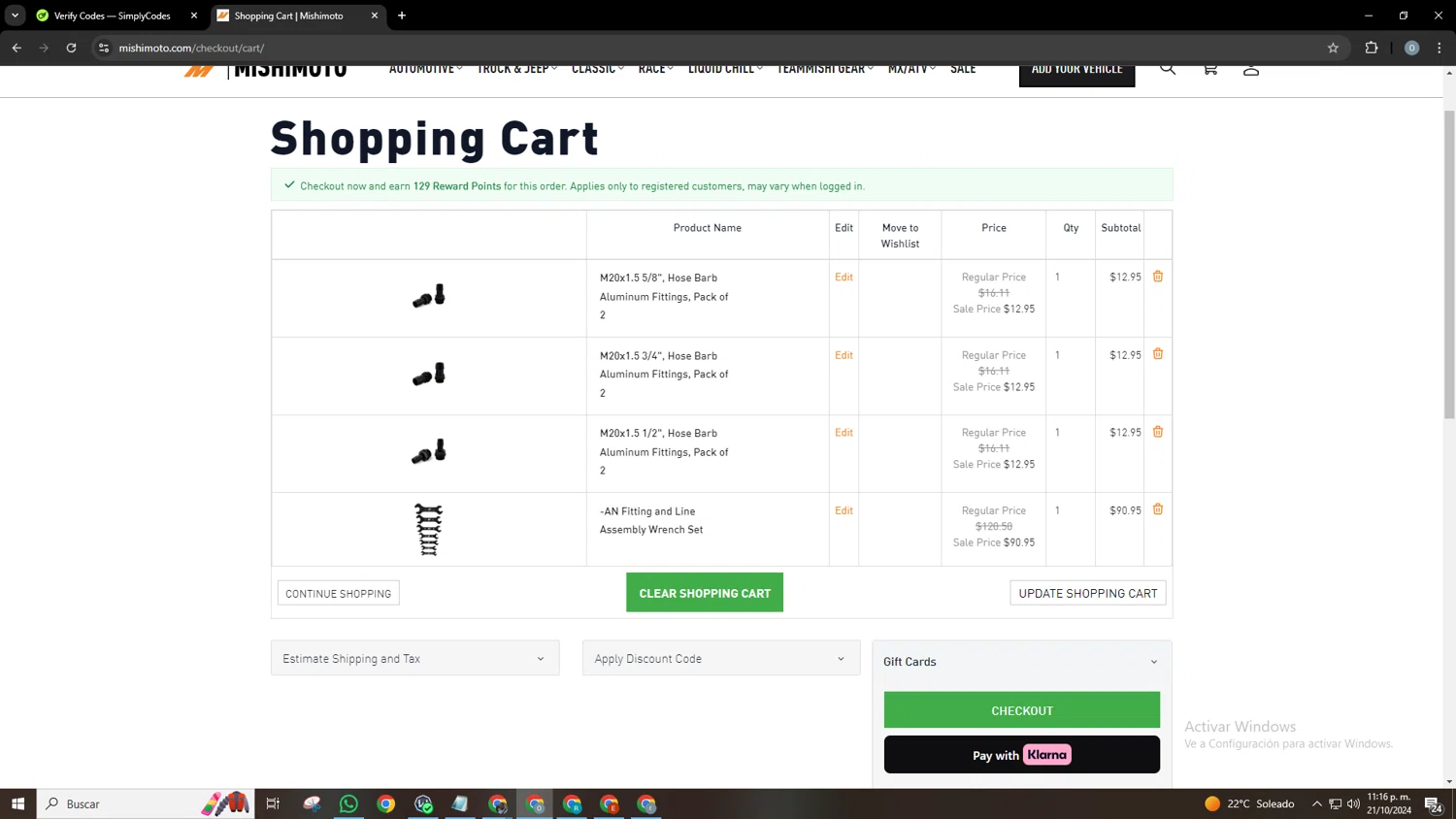
Task: Open AN Fitting and Line Wrench Set link
Action: pos(651,520)
